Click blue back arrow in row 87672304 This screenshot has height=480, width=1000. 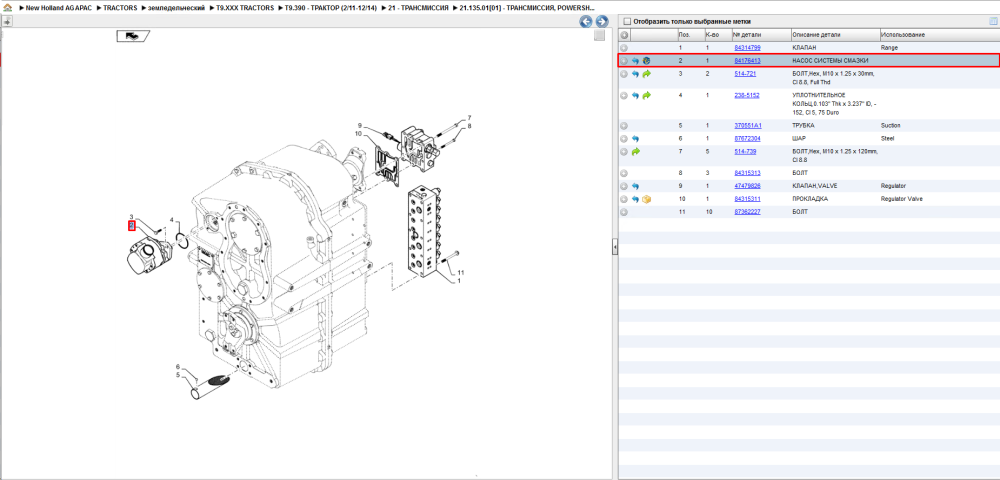pyautogui.click(x=635, y=138)
